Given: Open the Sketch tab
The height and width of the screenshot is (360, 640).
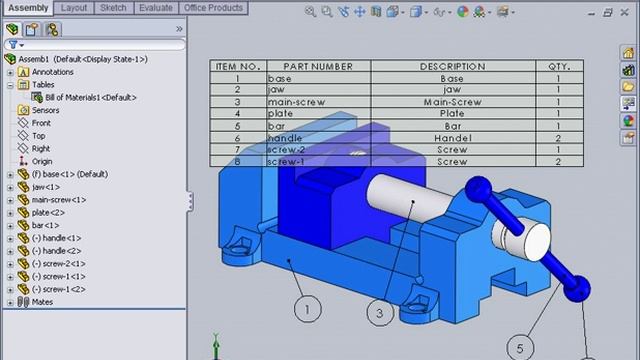Looking at the screenshot, I should coord(113,8).
